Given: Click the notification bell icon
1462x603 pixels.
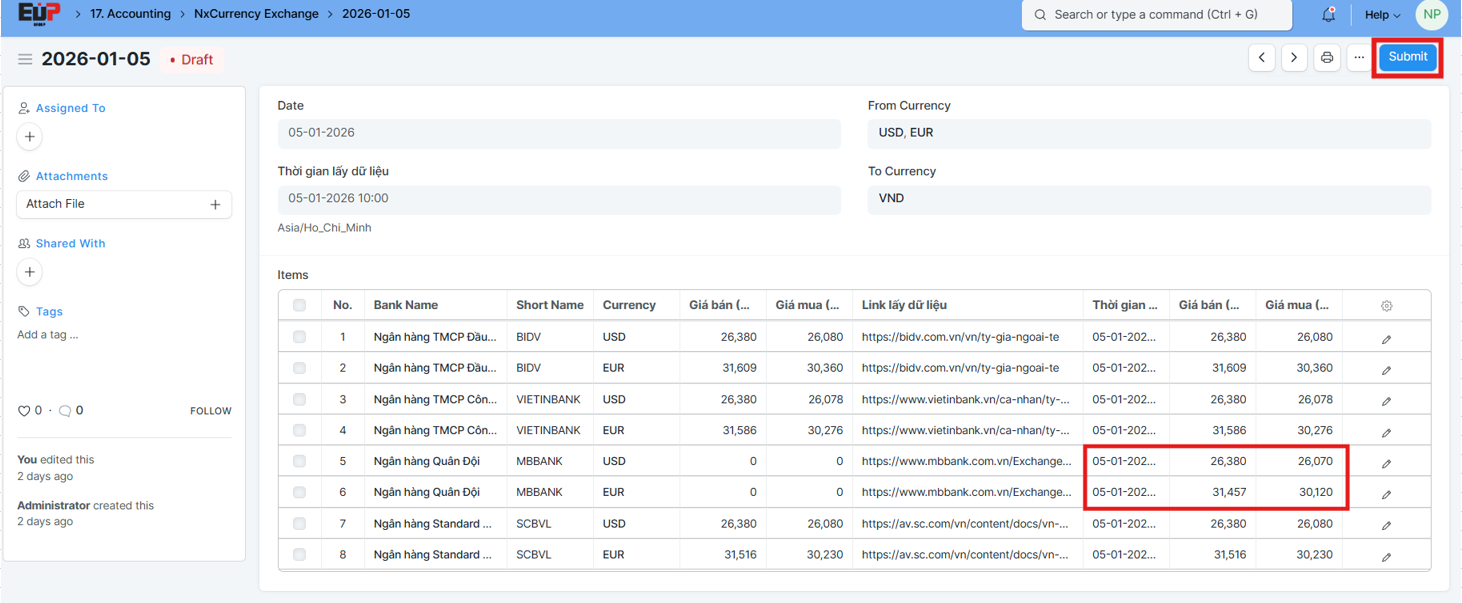Looking at the screenshot, I should (1328, 15).
